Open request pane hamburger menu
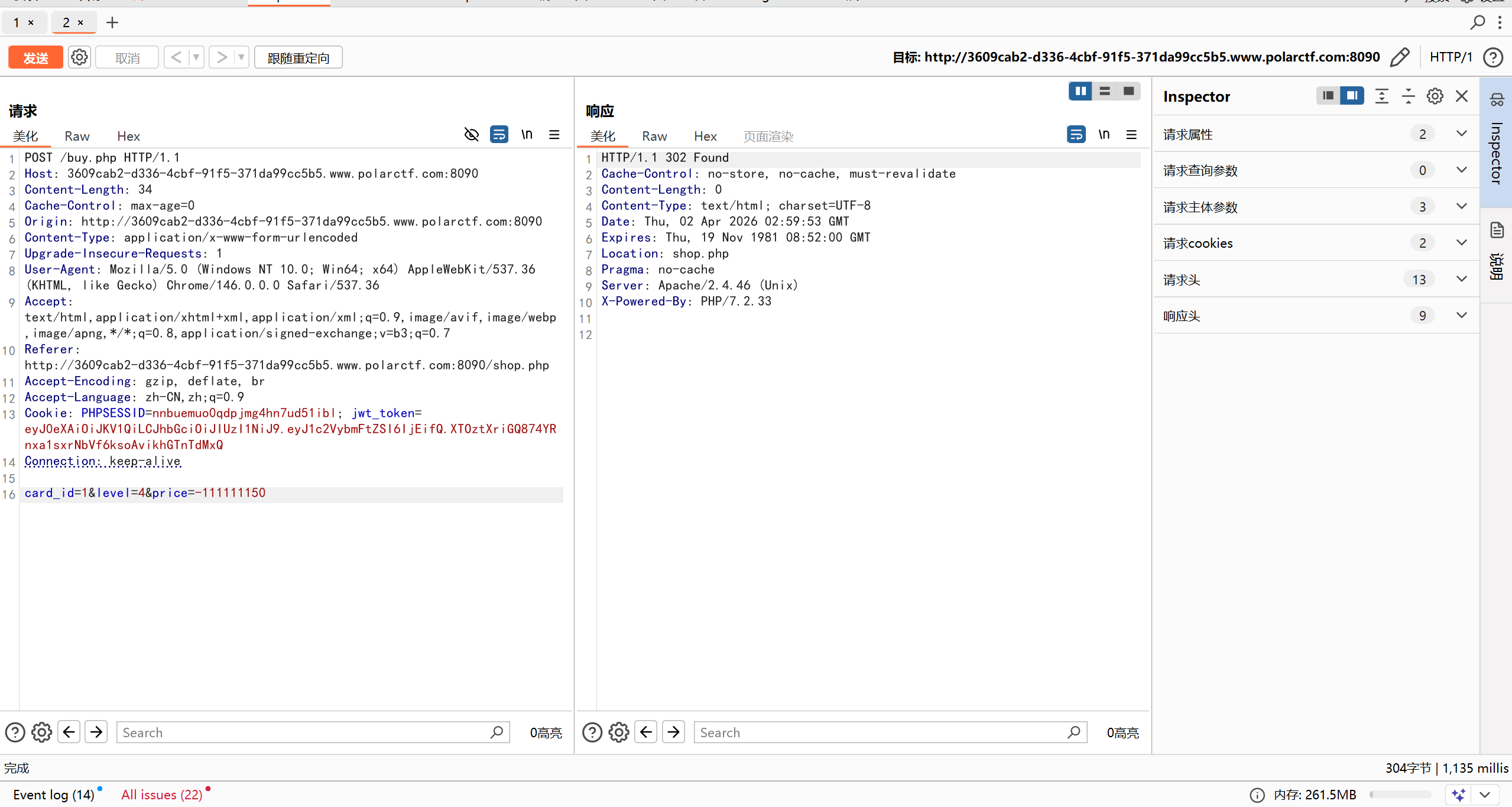This screenshot has width=1512, height=807. 554,135
